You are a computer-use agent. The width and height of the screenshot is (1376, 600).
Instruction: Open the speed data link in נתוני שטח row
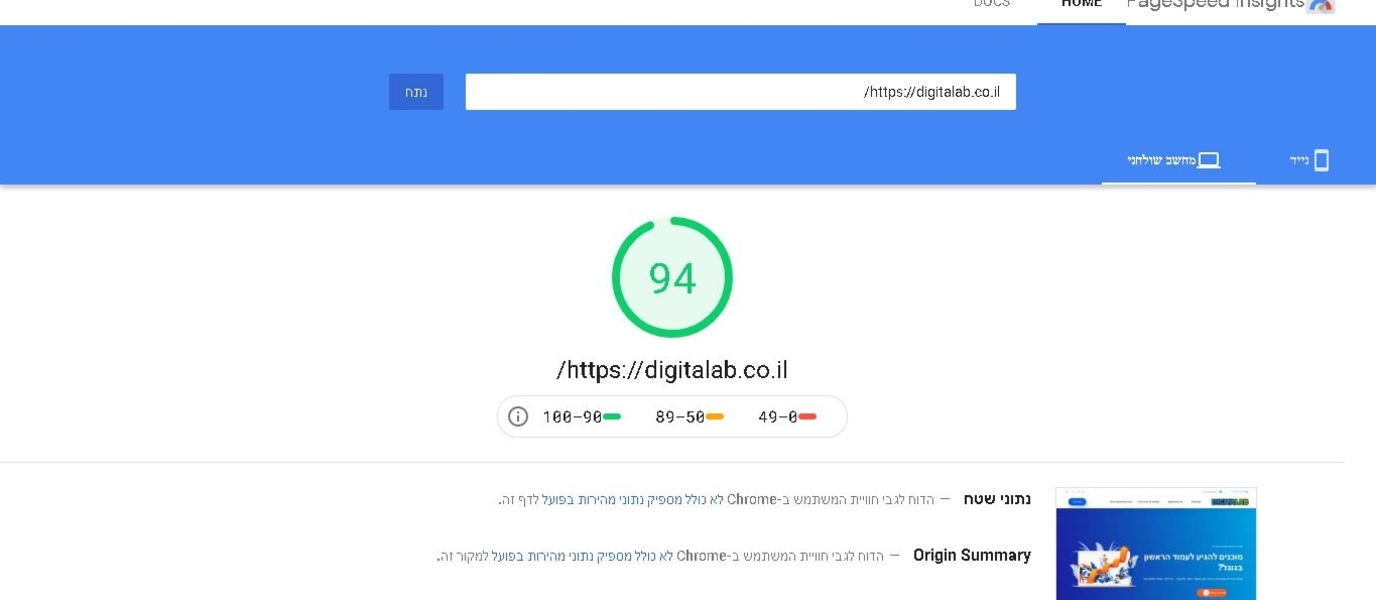[x=632, y=499]
